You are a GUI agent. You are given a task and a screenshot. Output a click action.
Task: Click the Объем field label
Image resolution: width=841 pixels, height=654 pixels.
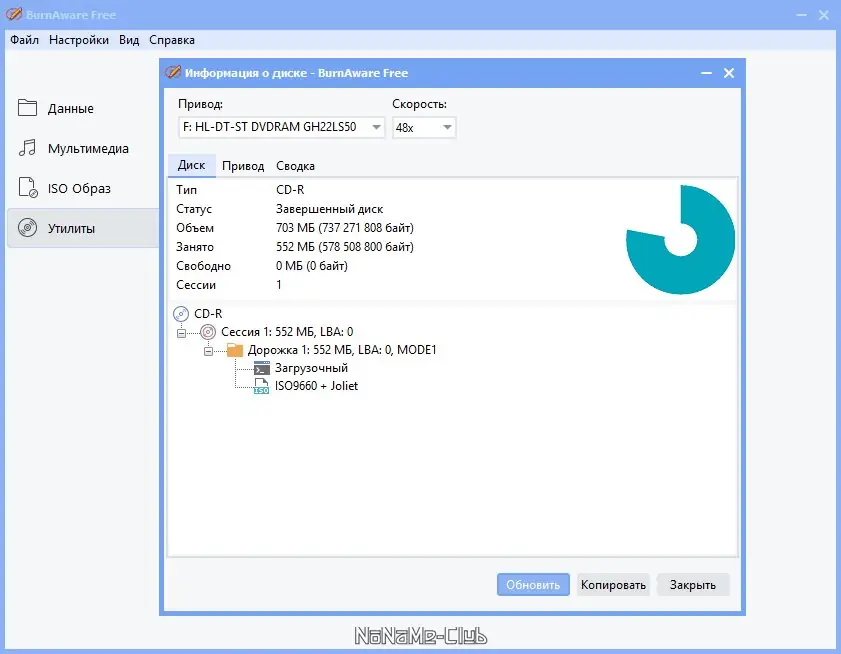195,228
